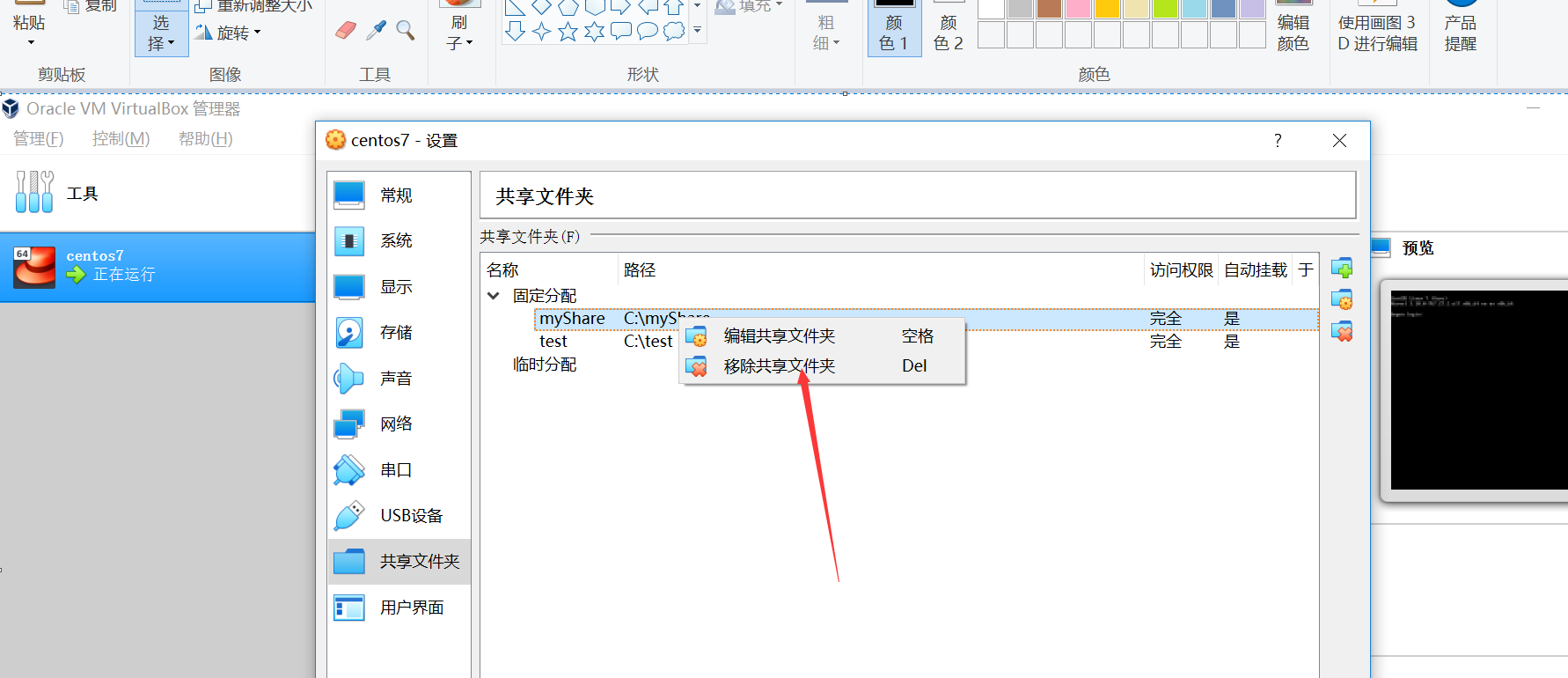The image size is (1568, 678).
Task: Open 用户界面 settings
Action: pyautogui.click(x=399, y=607)
